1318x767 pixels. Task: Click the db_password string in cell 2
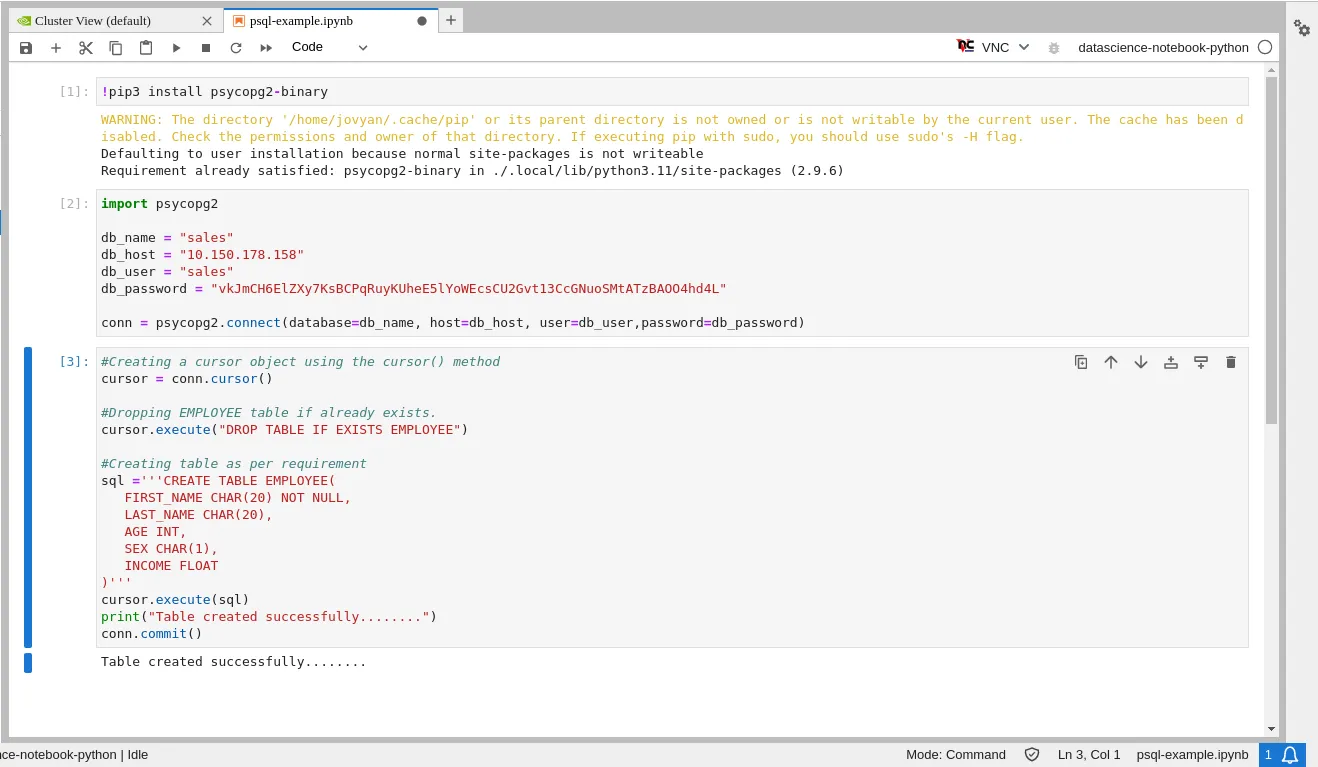468,289
